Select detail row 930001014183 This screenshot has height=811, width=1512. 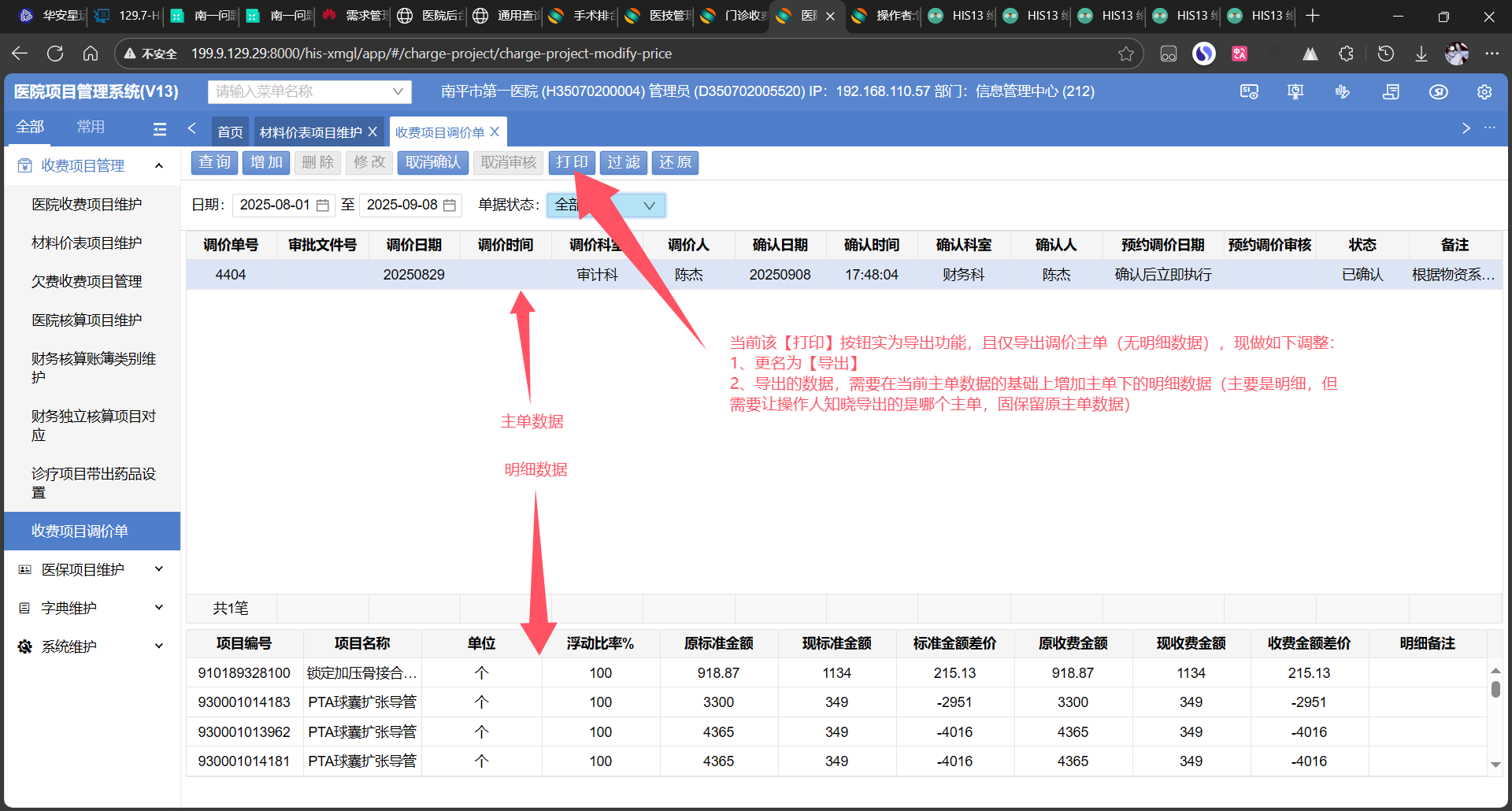[x=836, y=702]
